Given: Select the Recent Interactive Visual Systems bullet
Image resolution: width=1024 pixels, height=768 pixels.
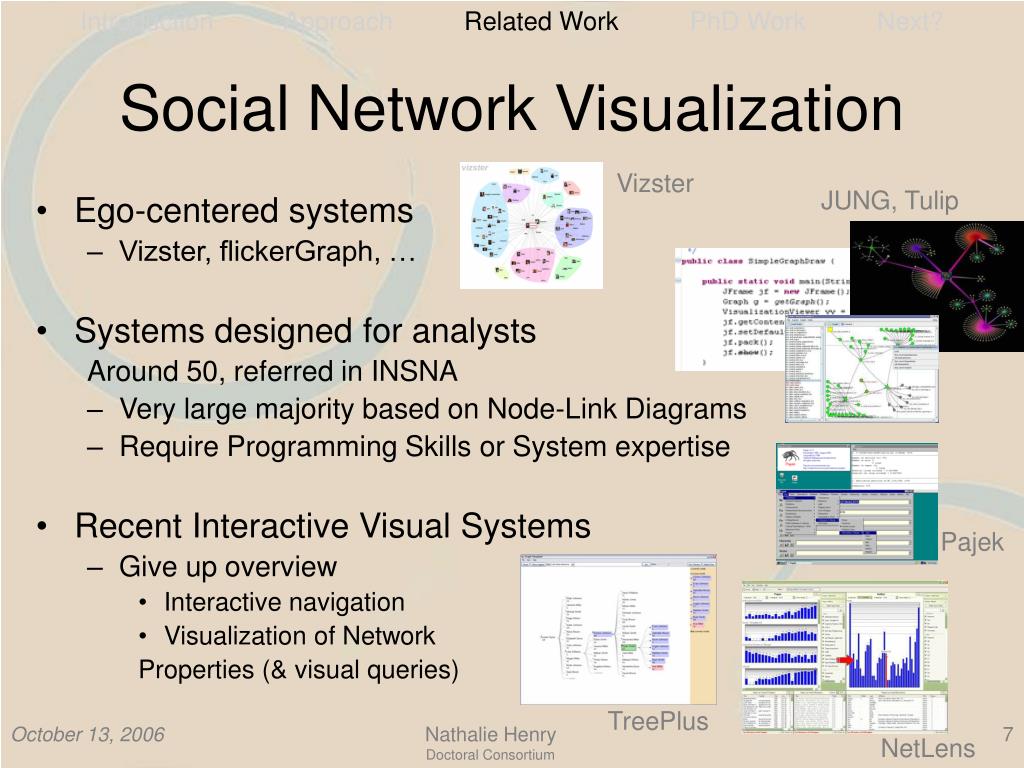Looking at the screenshot, I should 332,526.
